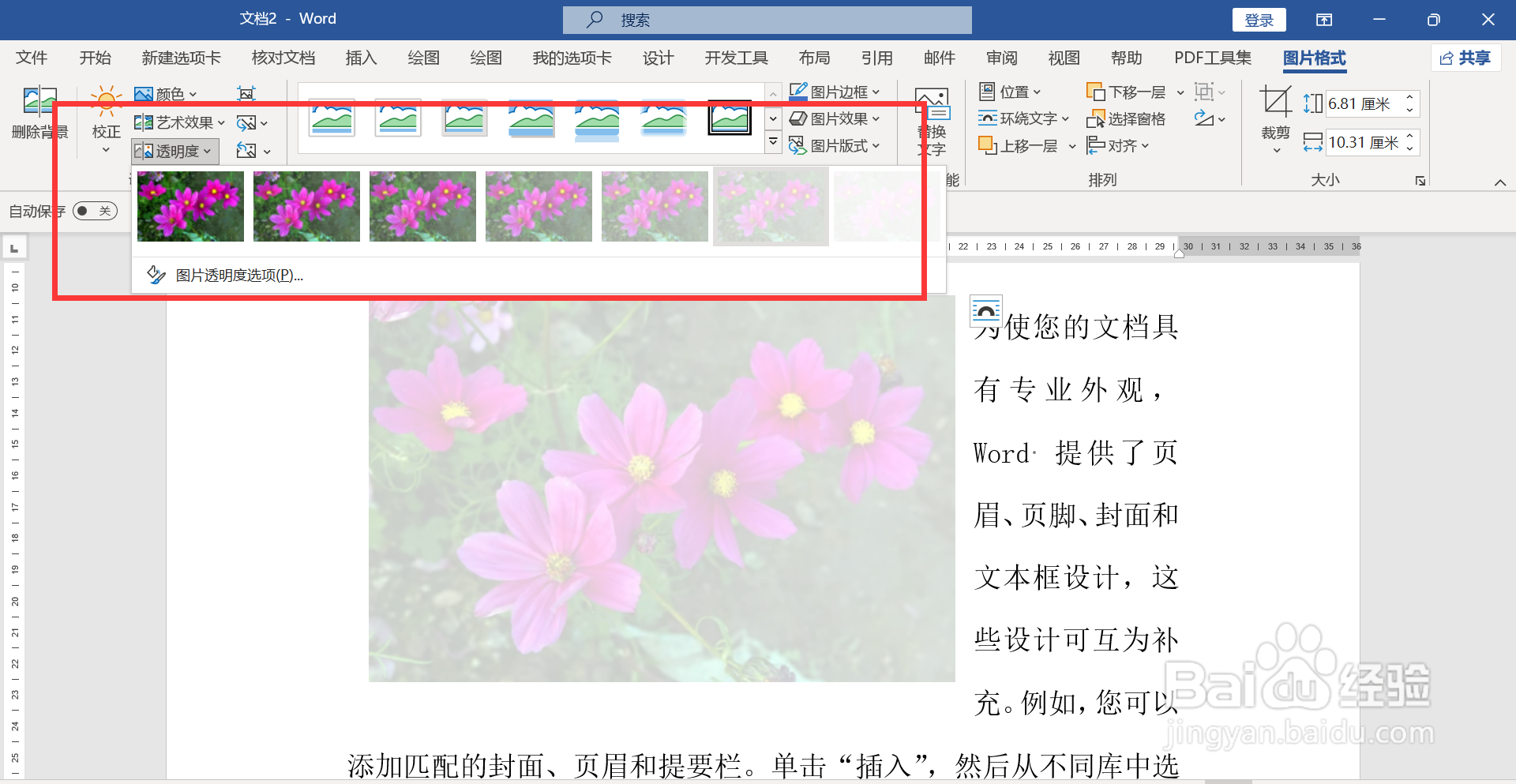This screenshot has height=784, width=1516.
Task: Click the 图片版式 (Picture Layout) icon
Action: coord(835,145)
